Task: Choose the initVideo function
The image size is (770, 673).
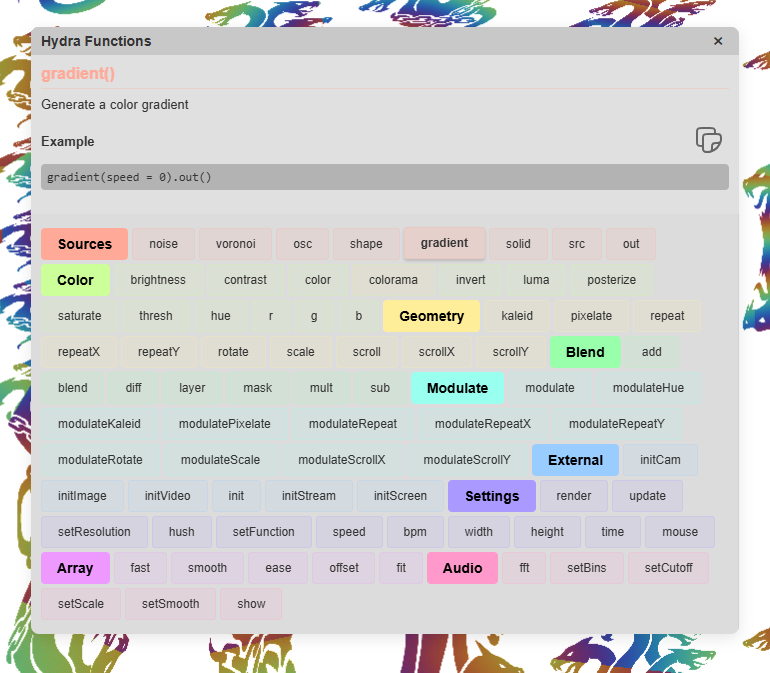Action: [167, 496]
